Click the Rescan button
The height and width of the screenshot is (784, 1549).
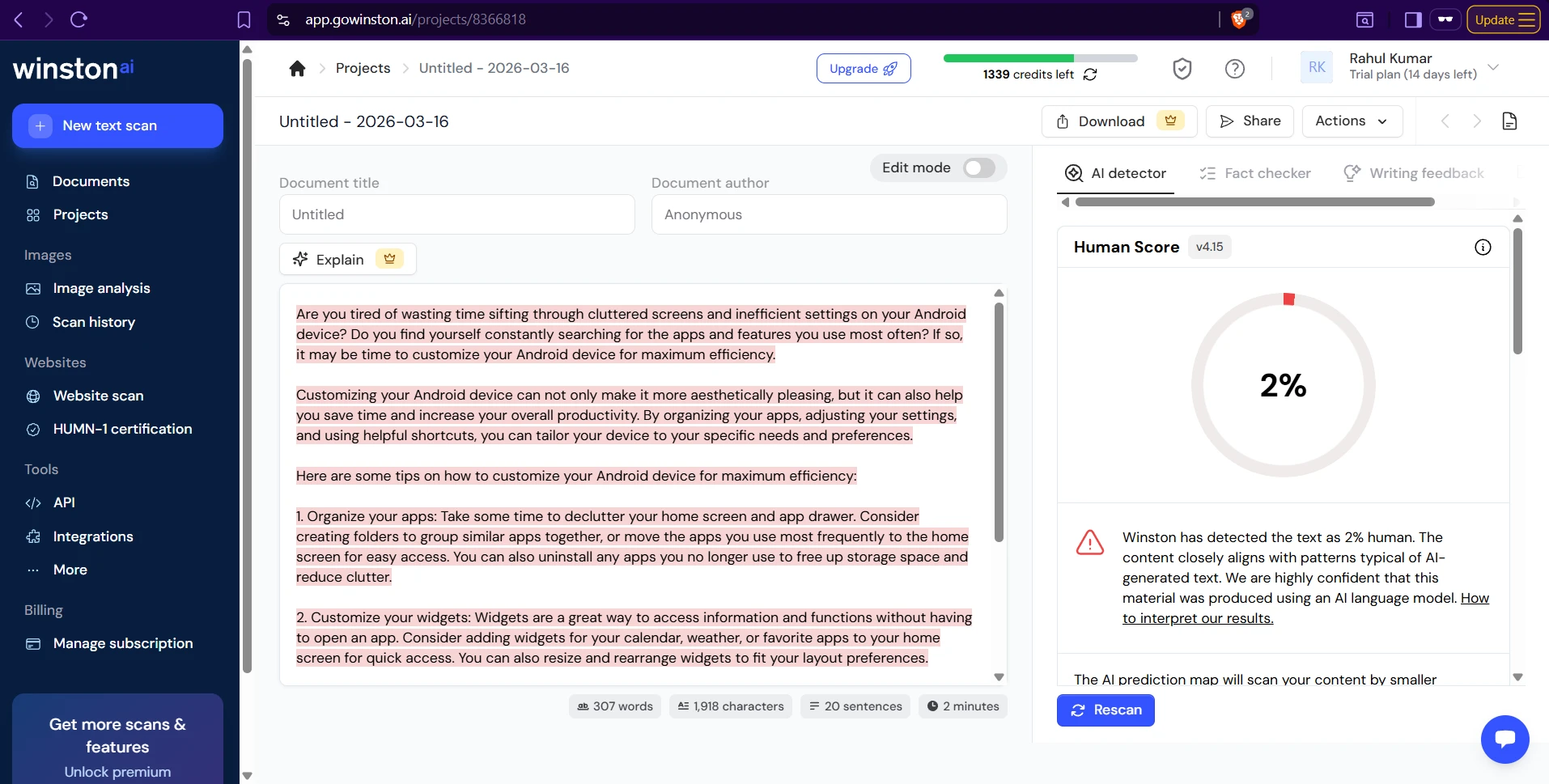(1106, 710)
